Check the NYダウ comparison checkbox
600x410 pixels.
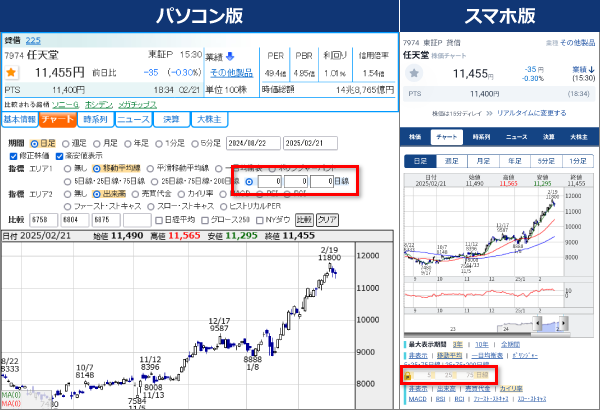tap(259, 220)
